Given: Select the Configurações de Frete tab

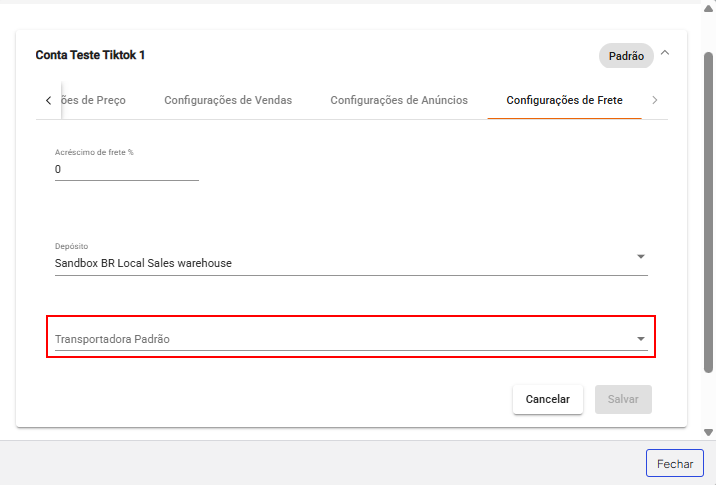Looking at the screenshot, I should pyautogui.click(x=564, y=100).
